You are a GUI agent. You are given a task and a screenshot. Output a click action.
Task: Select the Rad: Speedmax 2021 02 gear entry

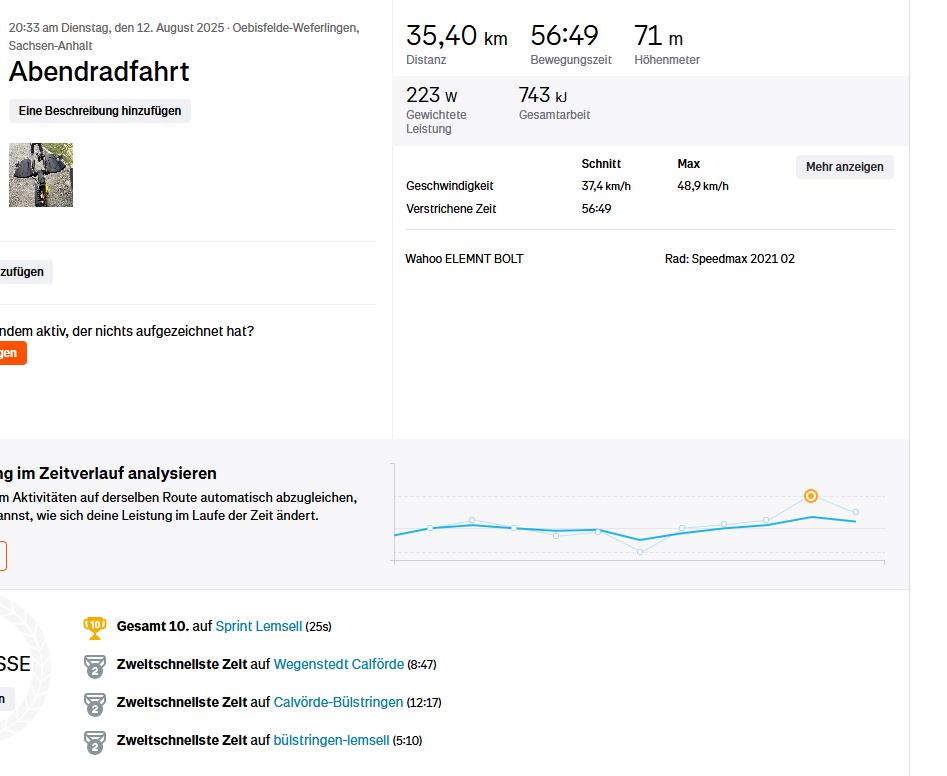coord(729,259)
